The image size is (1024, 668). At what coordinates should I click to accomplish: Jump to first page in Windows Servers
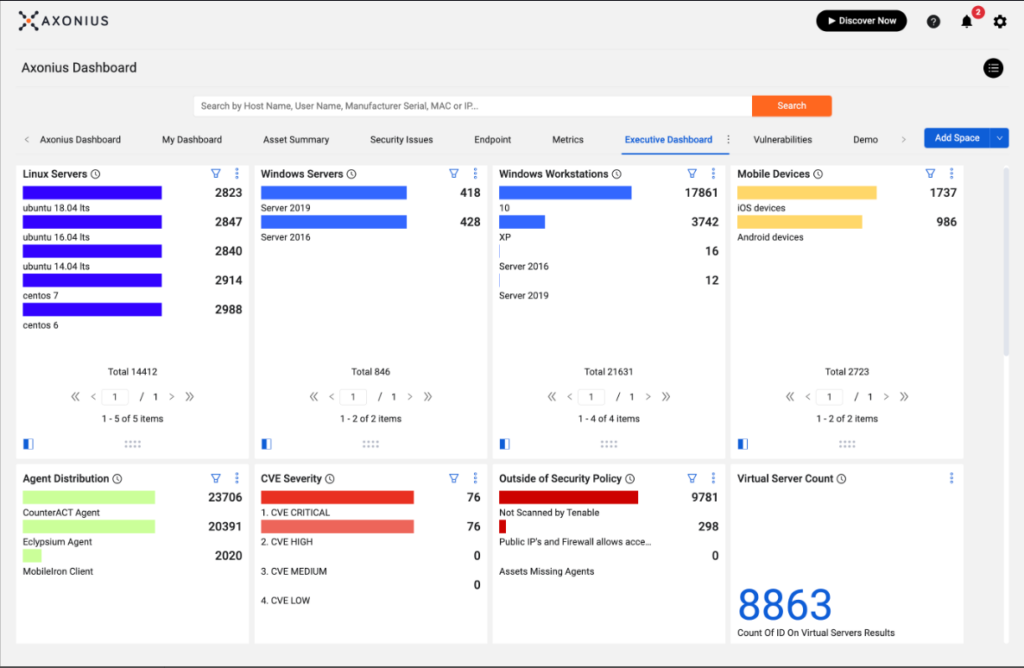click(313, 397)
